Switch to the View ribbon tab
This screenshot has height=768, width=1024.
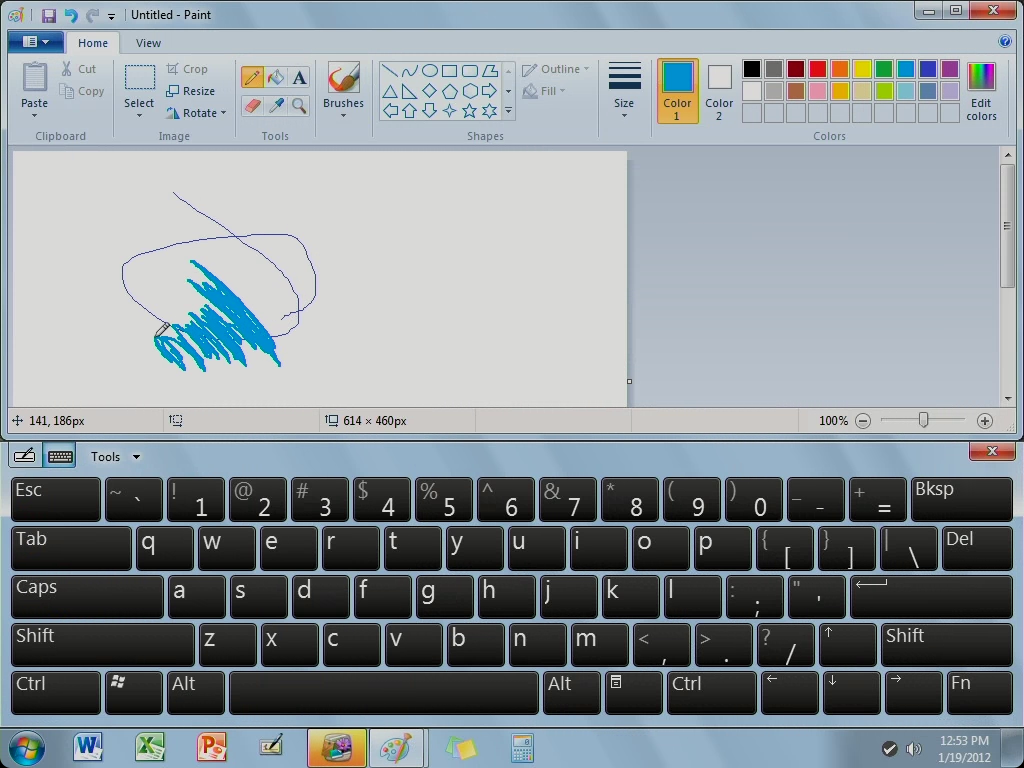point(148,43)
